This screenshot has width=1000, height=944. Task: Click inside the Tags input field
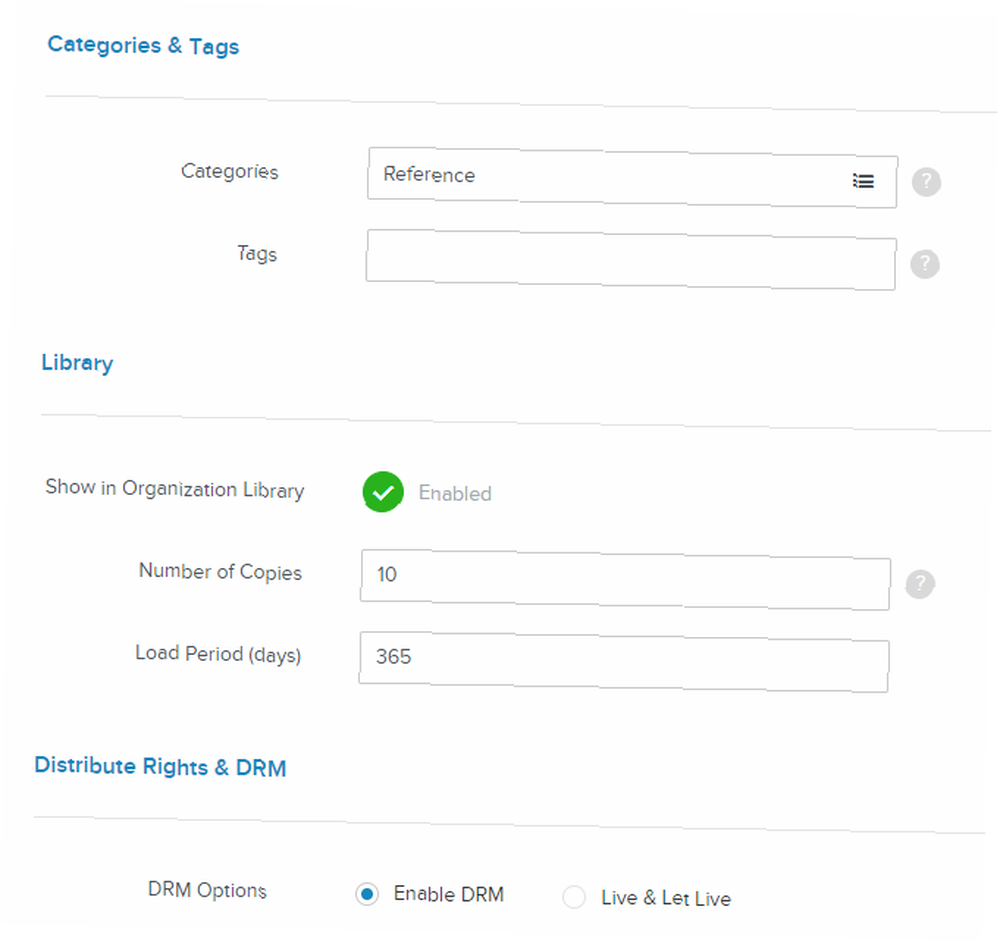coord(631,260)
